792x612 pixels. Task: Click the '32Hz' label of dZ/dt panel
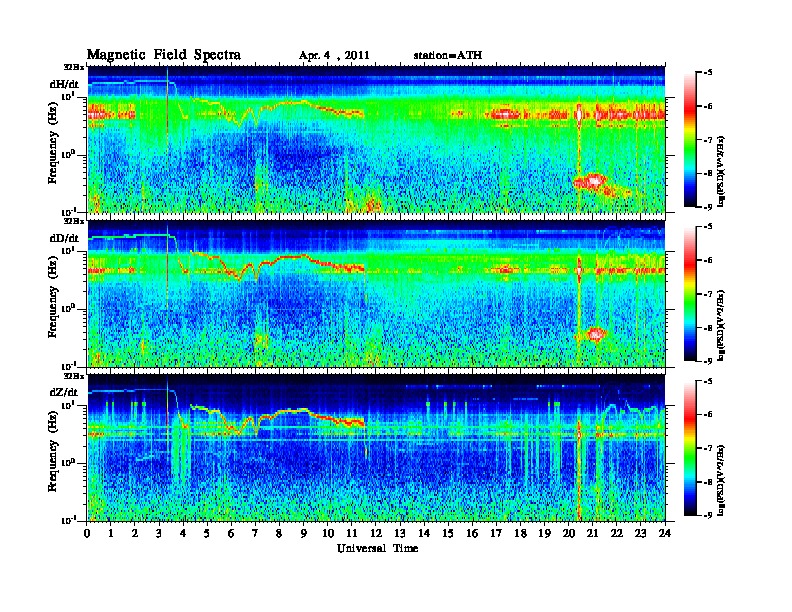pyautogui.click(x=74, y=375)
